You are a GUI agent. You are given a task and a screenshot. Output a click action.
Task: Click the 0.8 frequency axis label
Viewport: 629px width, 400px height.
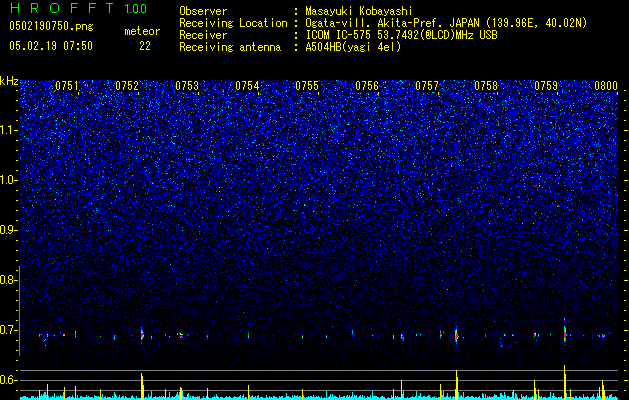pos(8,280)
